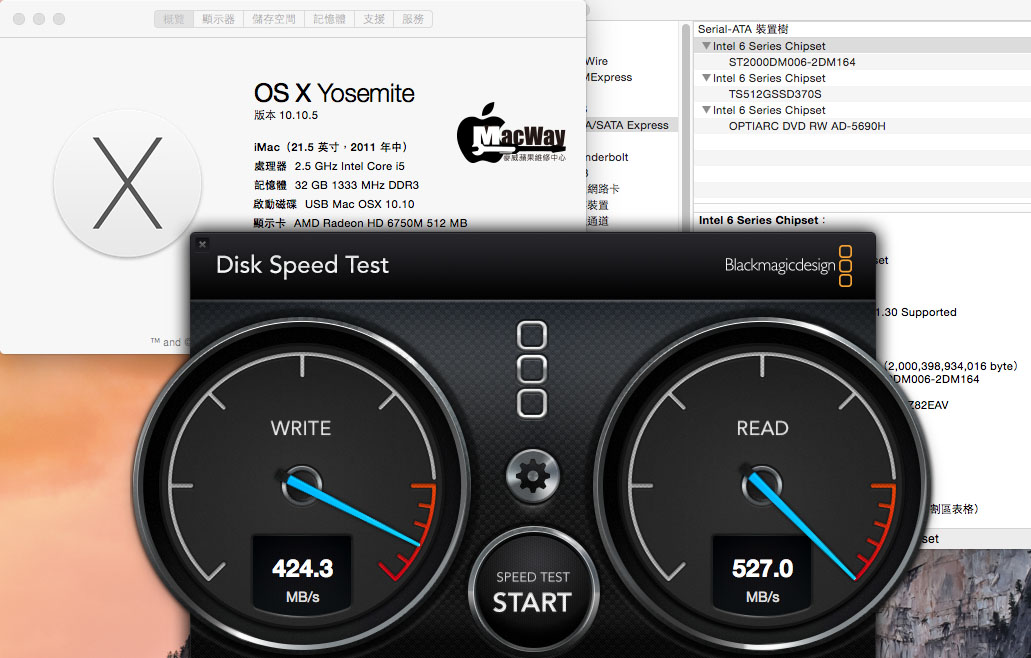Switch to the 概覽 tab
Screen dimensions: 1031x658
(x=174, y=19)
